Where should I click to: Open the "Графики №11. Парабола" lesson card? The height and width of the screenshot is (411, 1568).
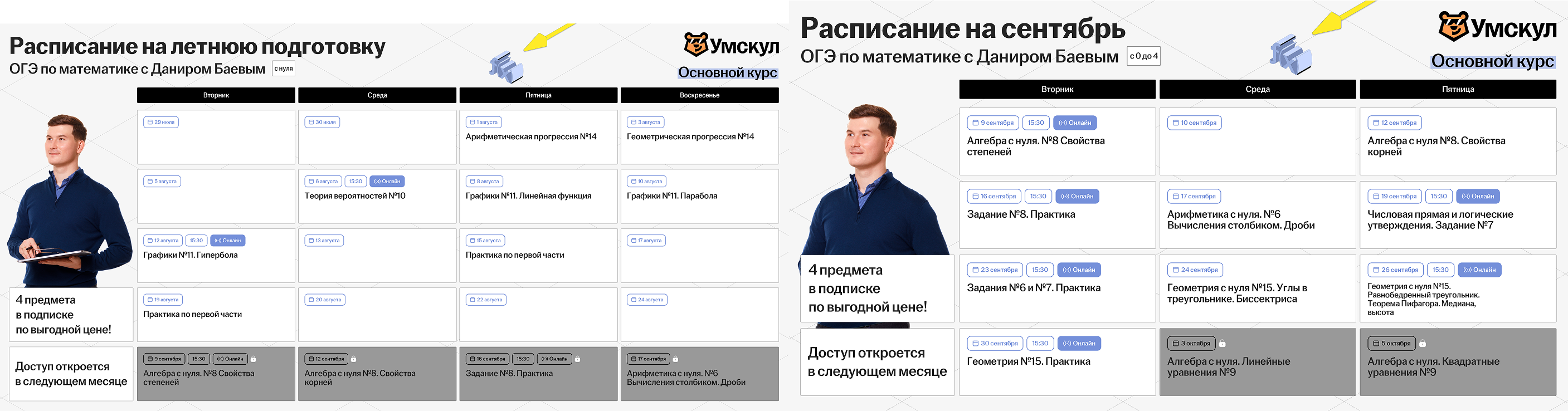(x=699, y=197)
